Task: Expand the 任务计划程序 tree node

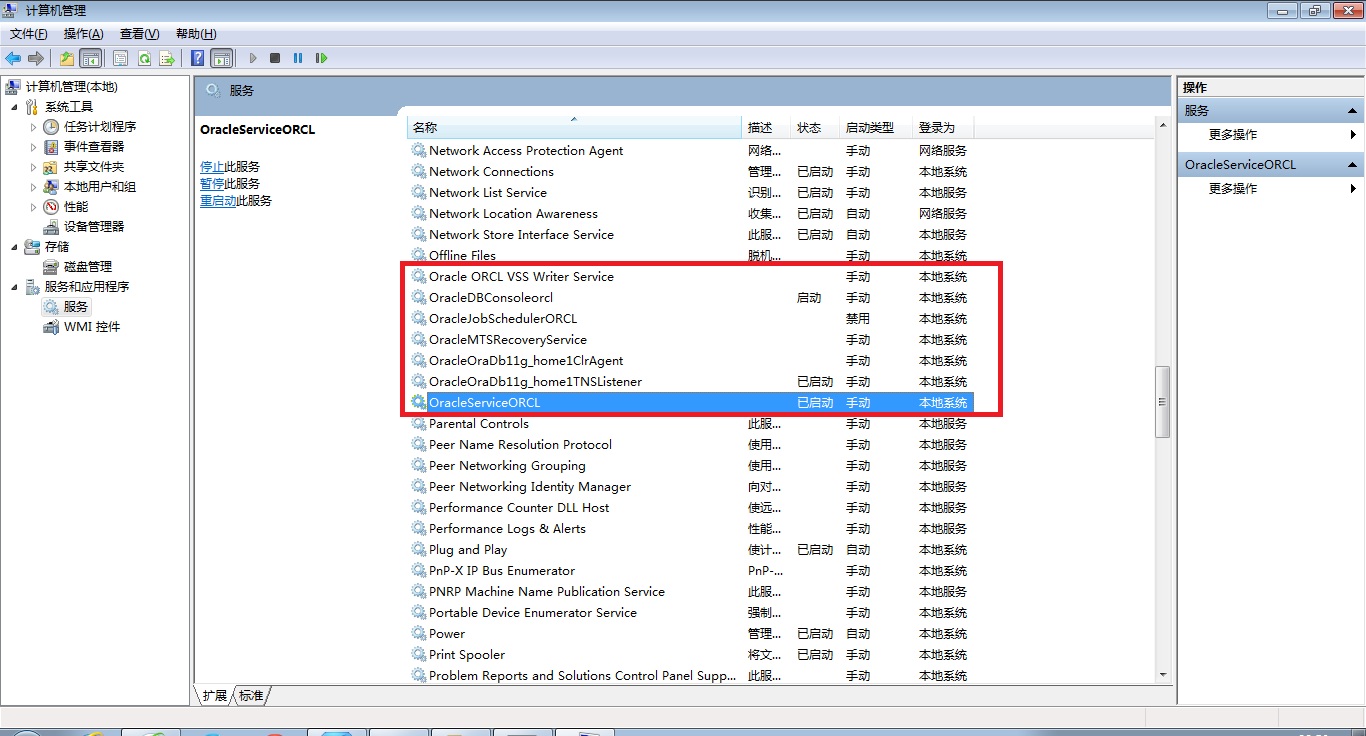Action: pos(33,127)
